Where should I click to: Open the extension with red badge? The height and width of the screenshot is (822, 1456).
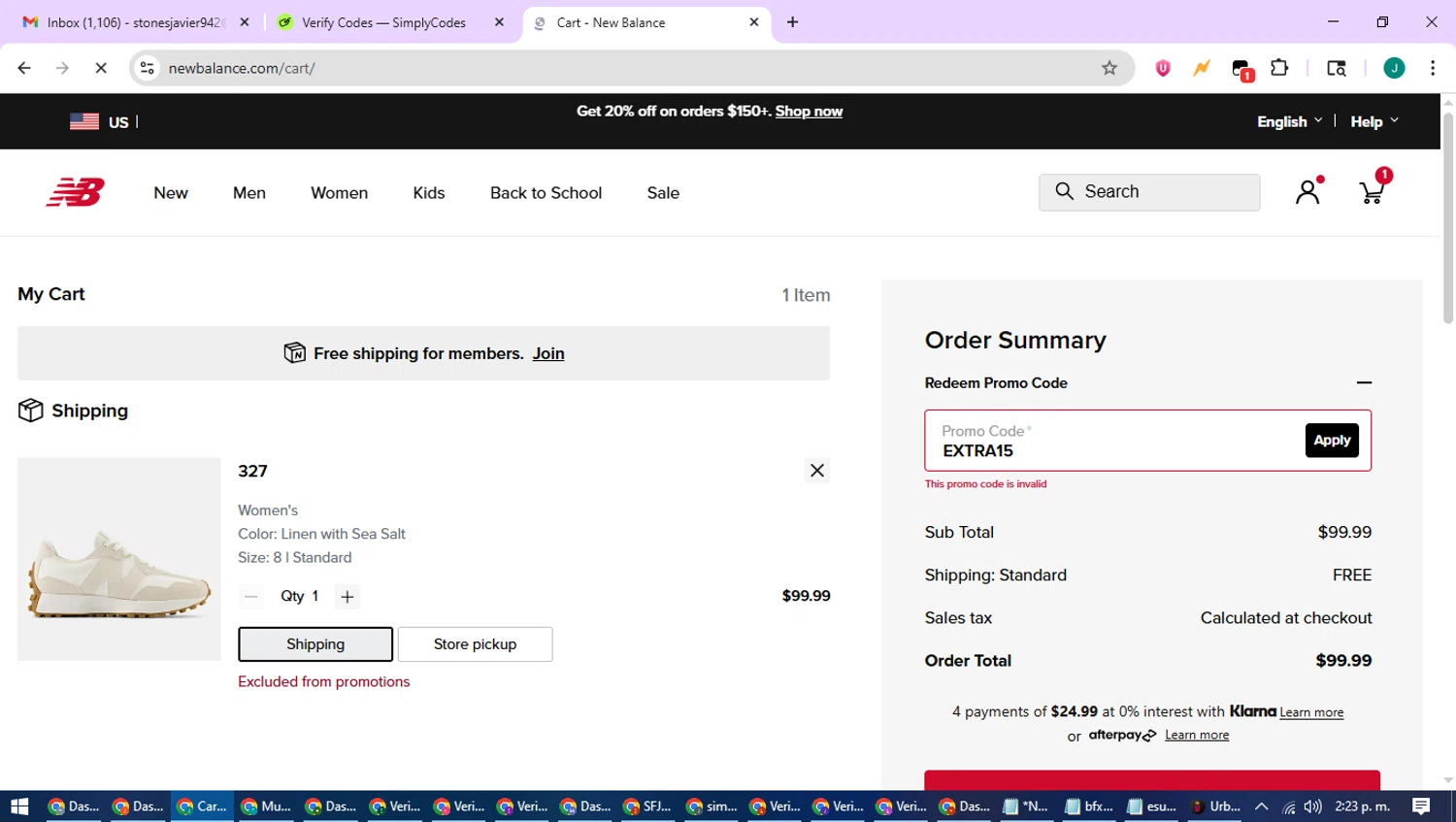tap(1241, 69)
